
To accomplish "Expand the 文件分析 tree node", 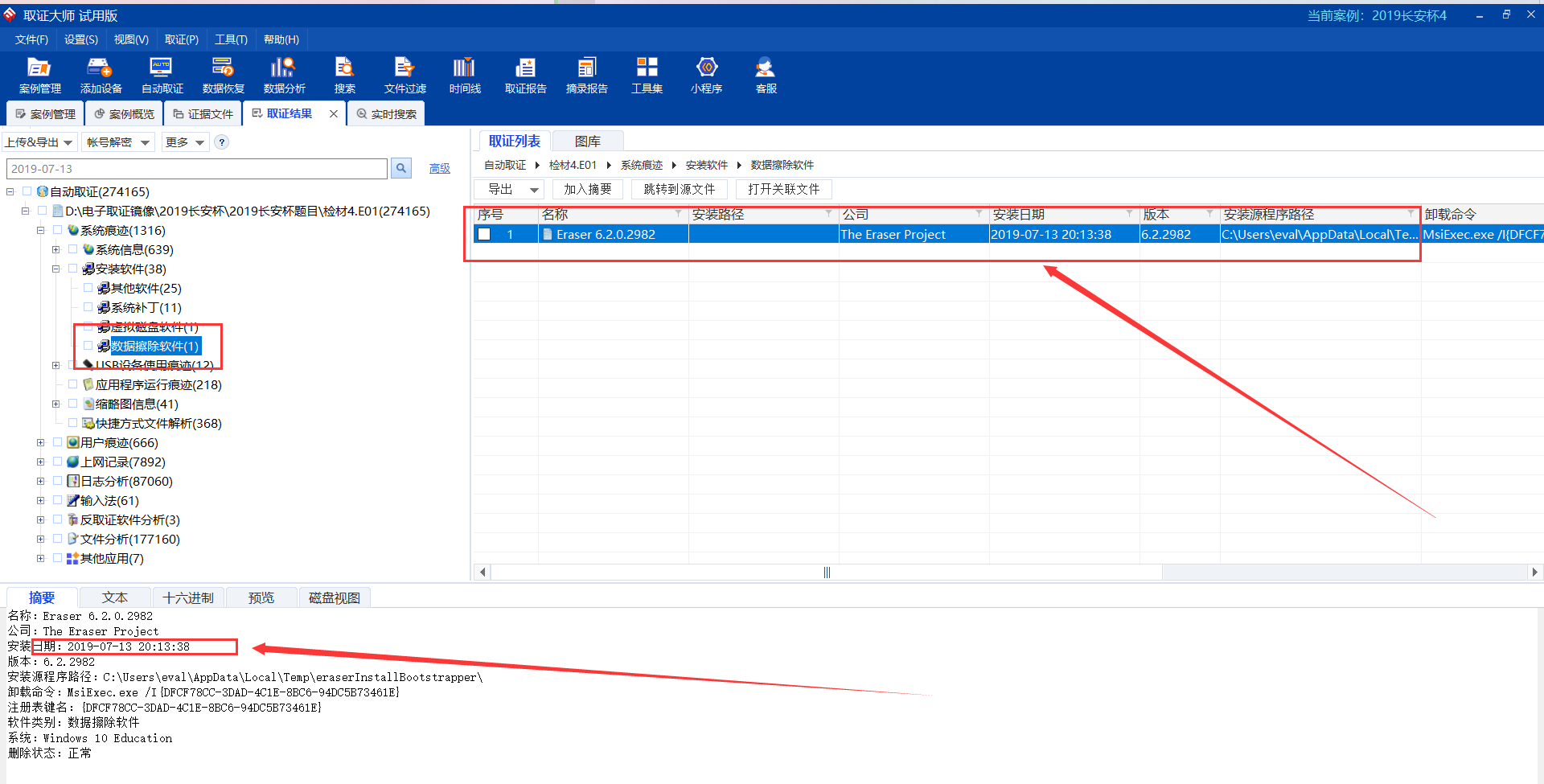I will coord(40,539).
